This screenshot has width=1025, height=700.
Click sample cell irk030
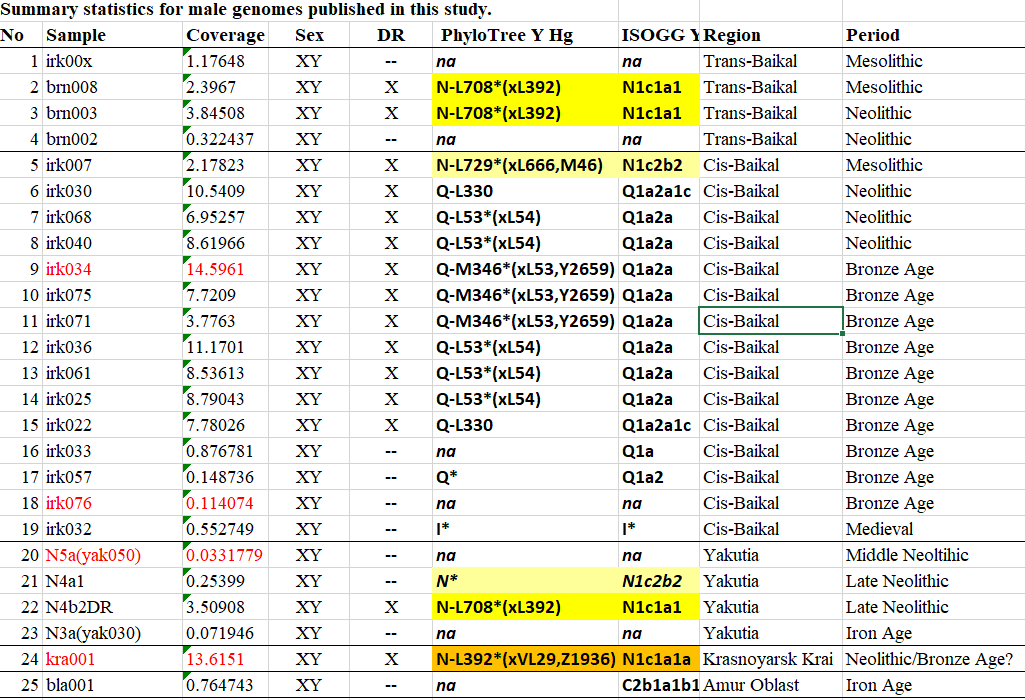pos(112,192)
